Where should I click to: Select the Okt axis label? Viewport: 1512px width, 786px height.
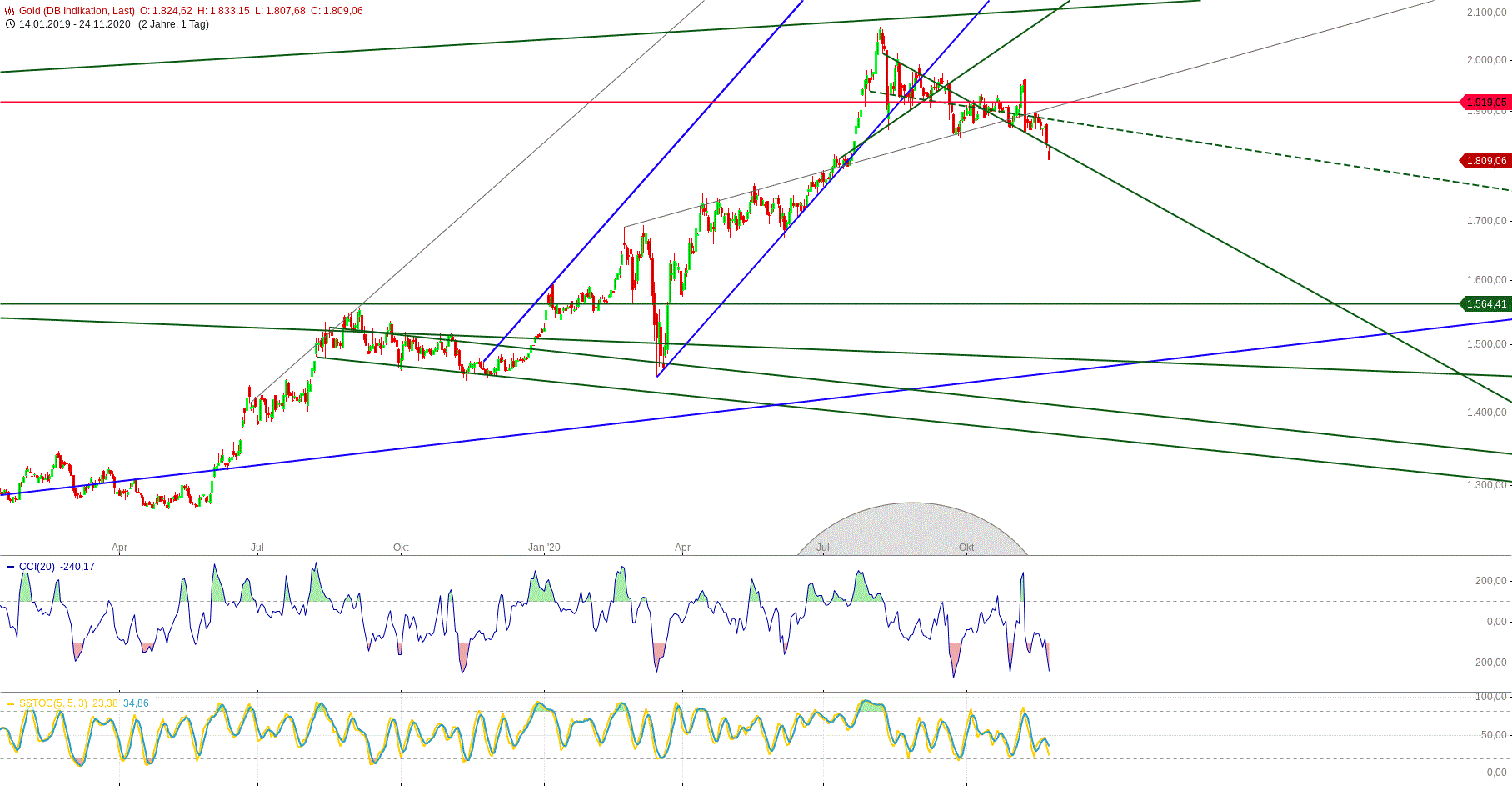click(x=402, y=548)
